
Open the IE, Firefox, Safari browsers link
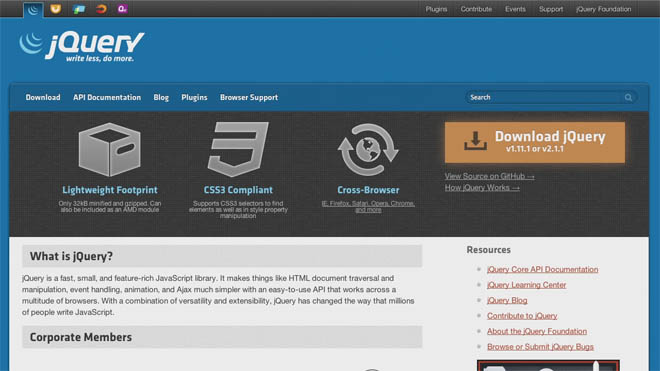tap(368, 206)
